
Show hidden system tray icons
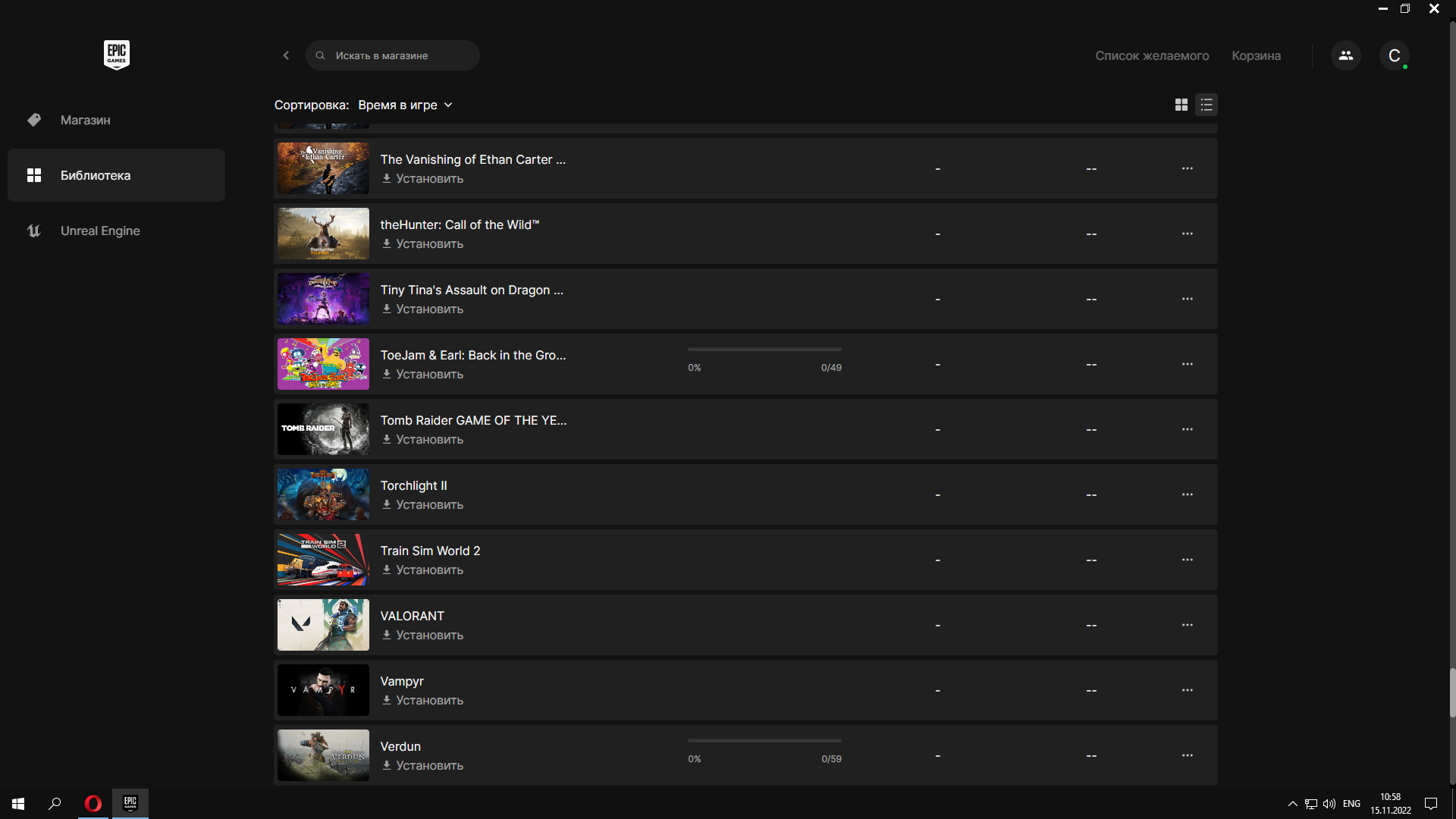coord(1292,804)
